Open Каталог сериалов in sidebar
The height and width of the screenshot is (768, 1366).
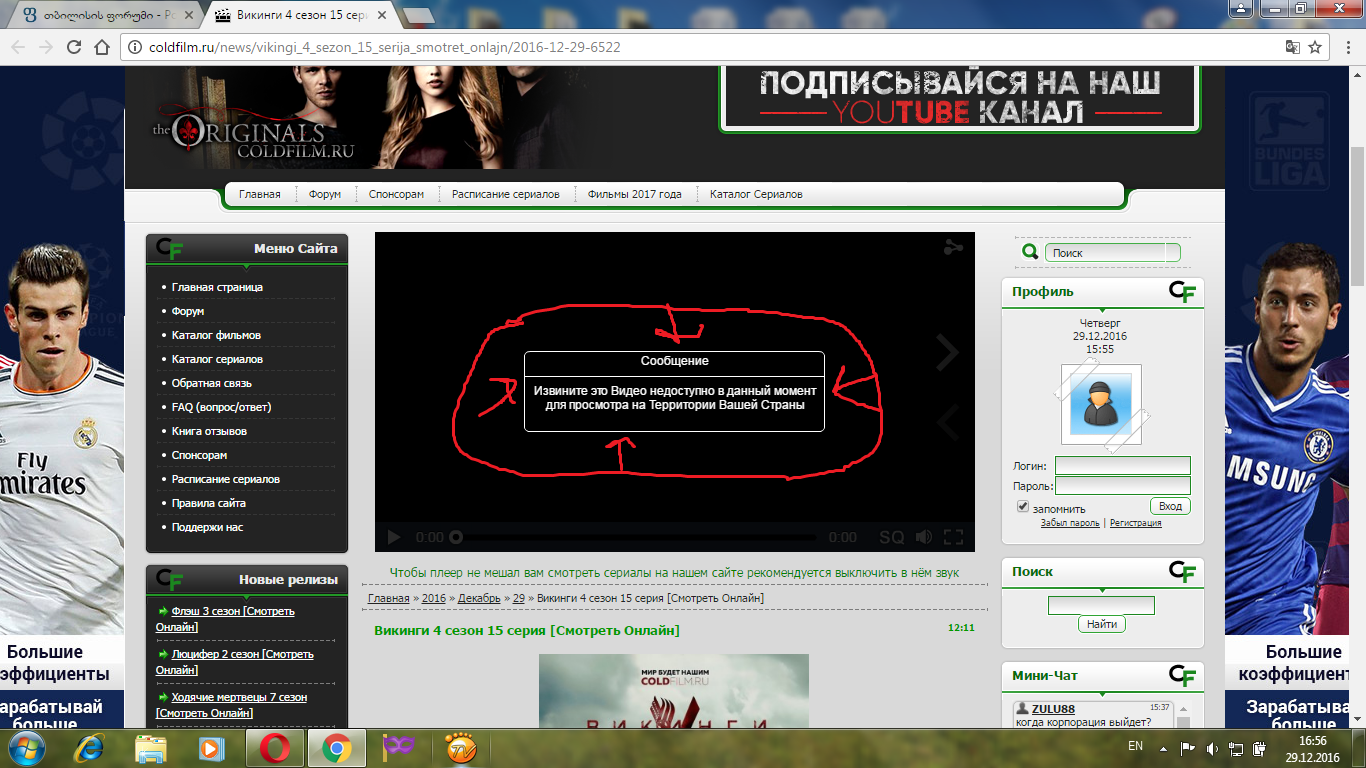tap(217, 359)
